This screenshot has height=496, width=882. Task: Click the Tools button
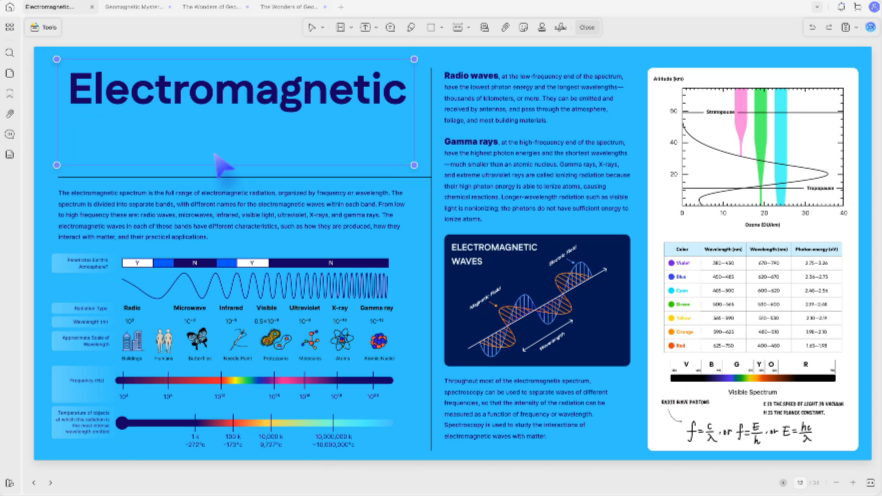coord(43,27)
